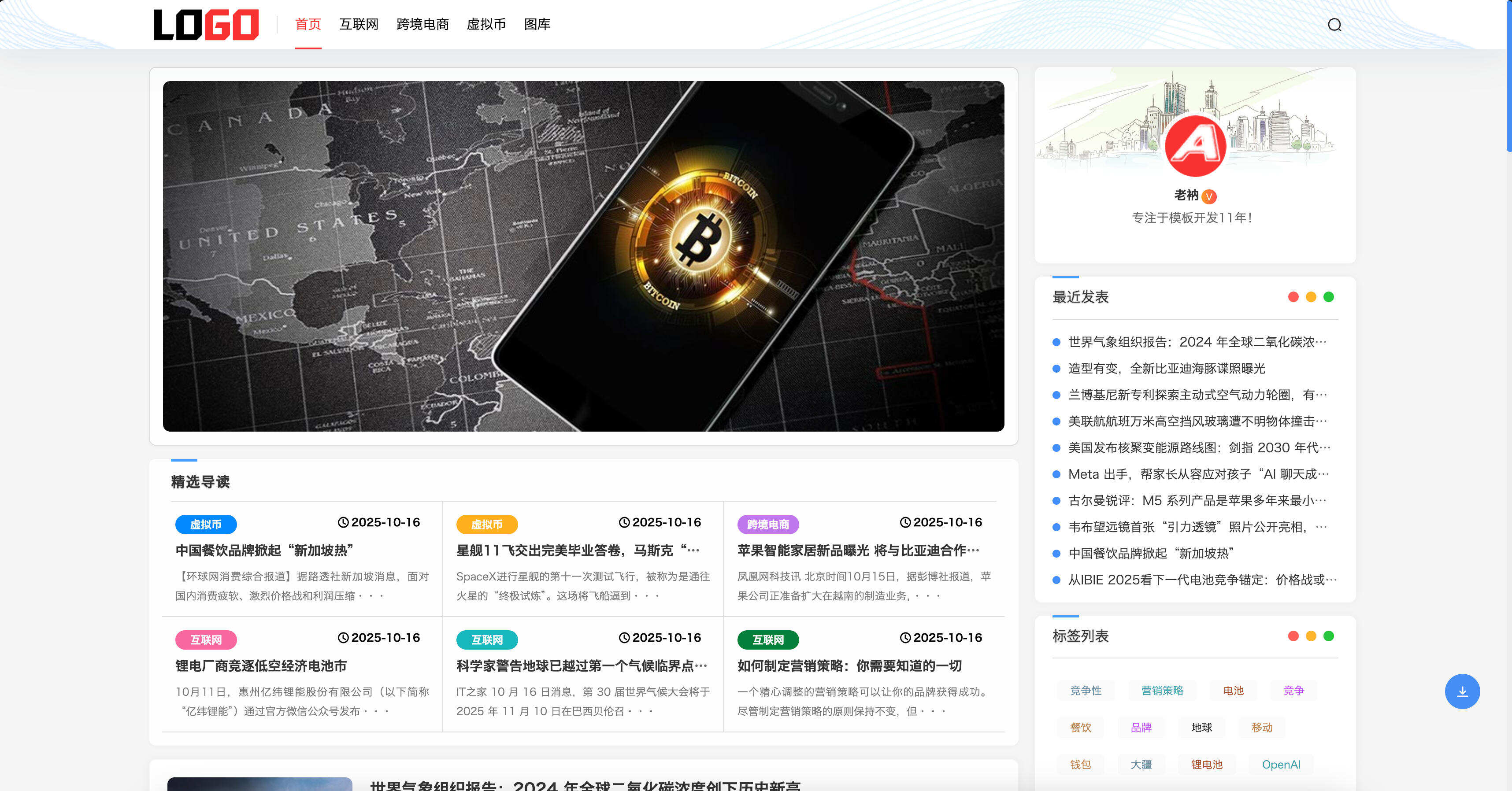
Task: Open the 互联网 navigation menu item
Action: point(359,25)
